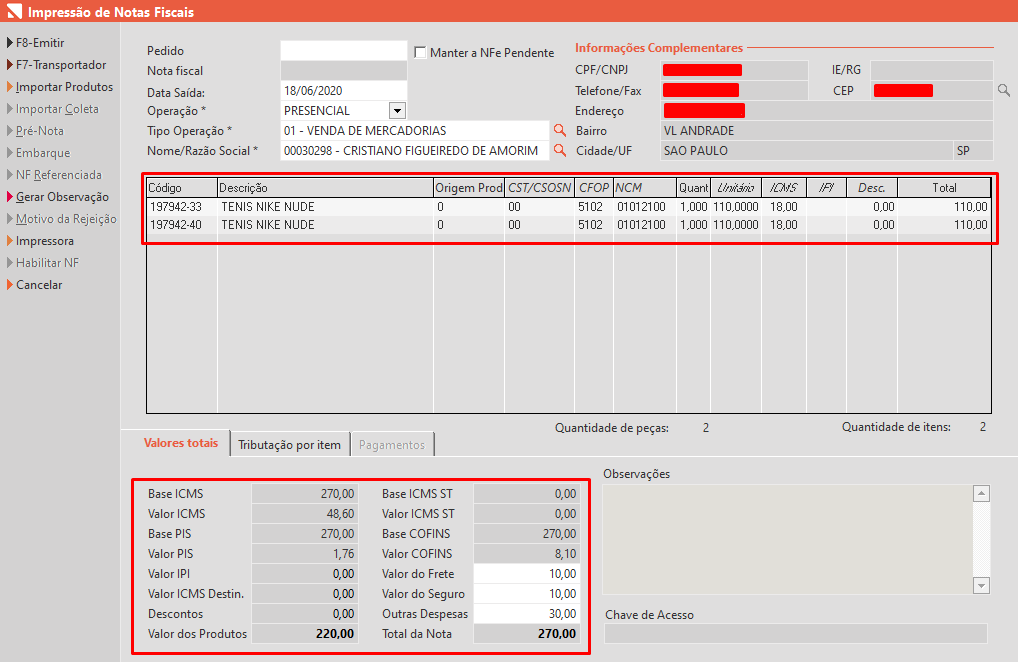Viewport: 1018px width, 662px height.
Task: Click the search icon next to Tipo Operação
Action: (x=560, y=130)
